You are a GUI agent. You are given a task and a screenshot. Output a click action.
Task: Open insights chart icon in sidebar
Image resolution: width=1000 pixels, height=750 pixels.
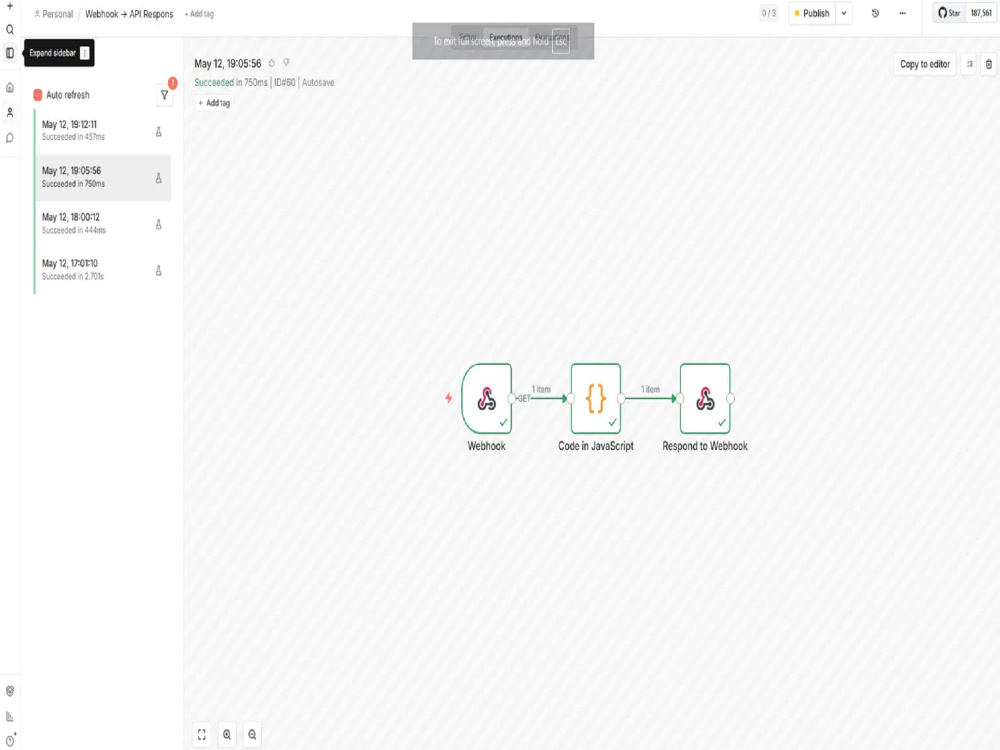[10, 716]
